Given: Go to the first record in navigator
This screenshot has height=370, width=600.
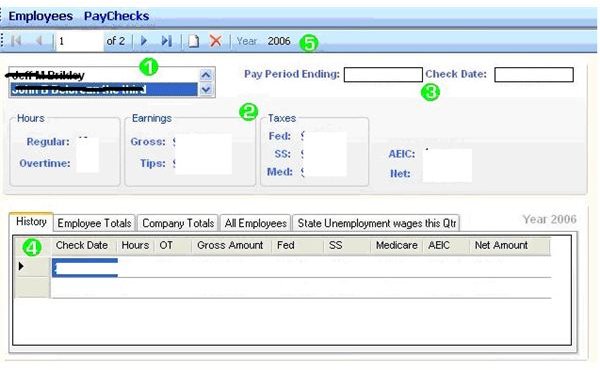Looking at the screenshot, I should 16,41.
